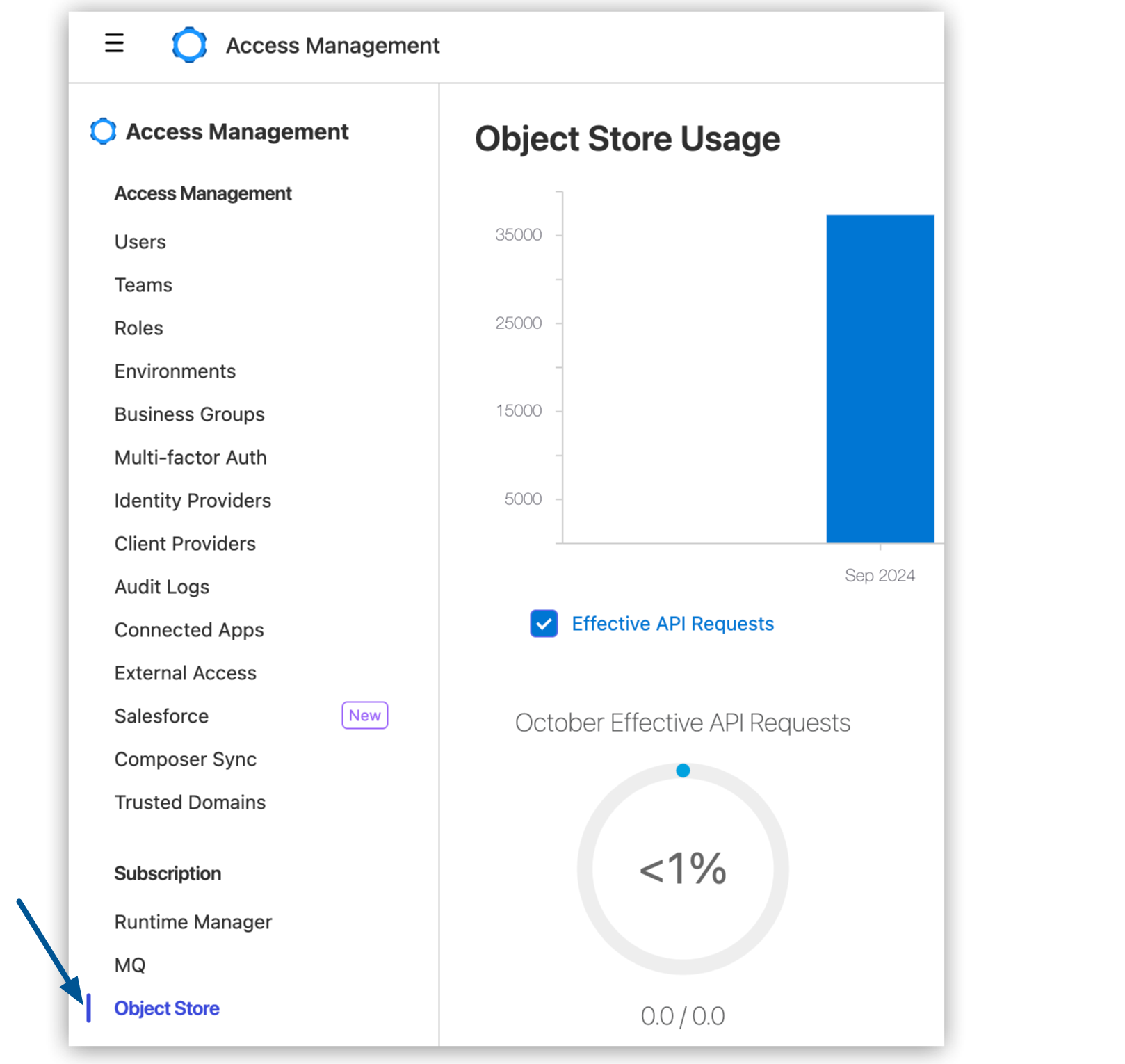Screen dimensions: 1125x1064
Task: Open the hamburger navigation menu
Action: (113, 43)
